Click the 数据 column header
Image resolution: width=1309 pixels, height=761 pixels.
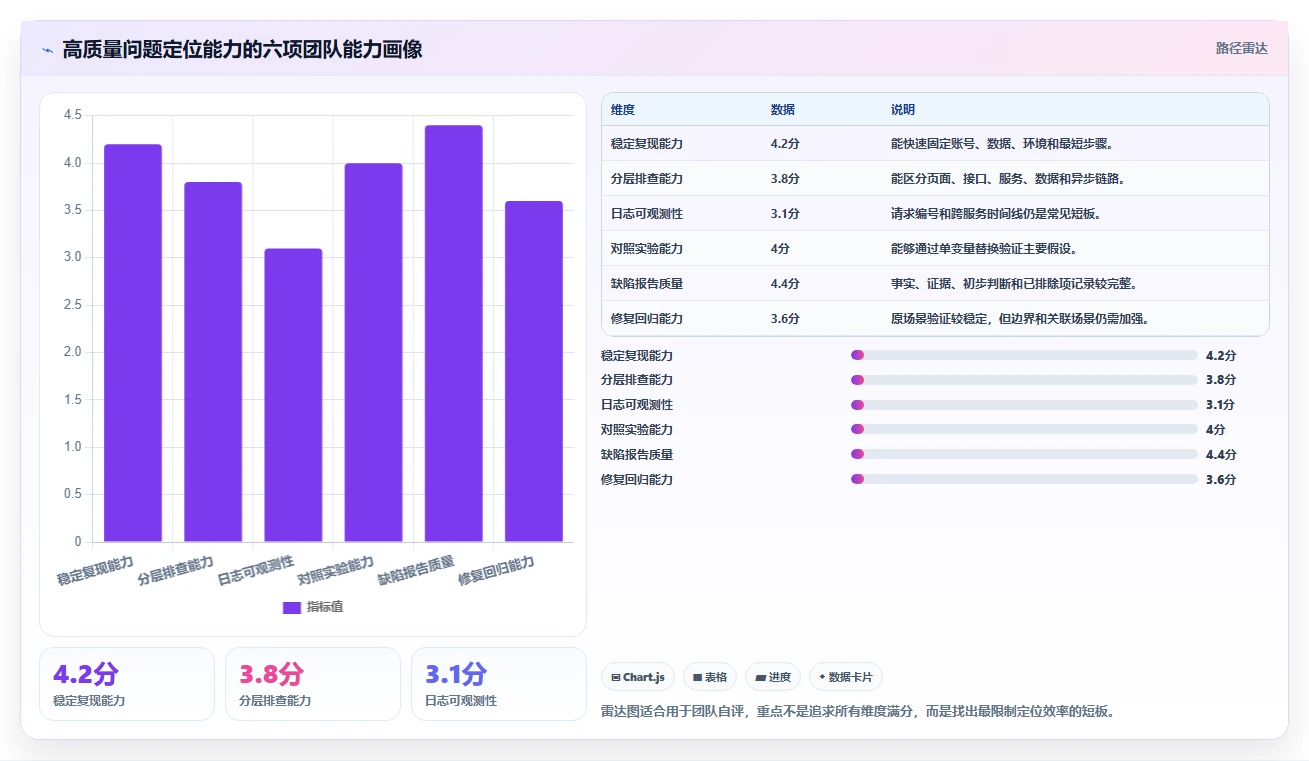pos(783,110)
